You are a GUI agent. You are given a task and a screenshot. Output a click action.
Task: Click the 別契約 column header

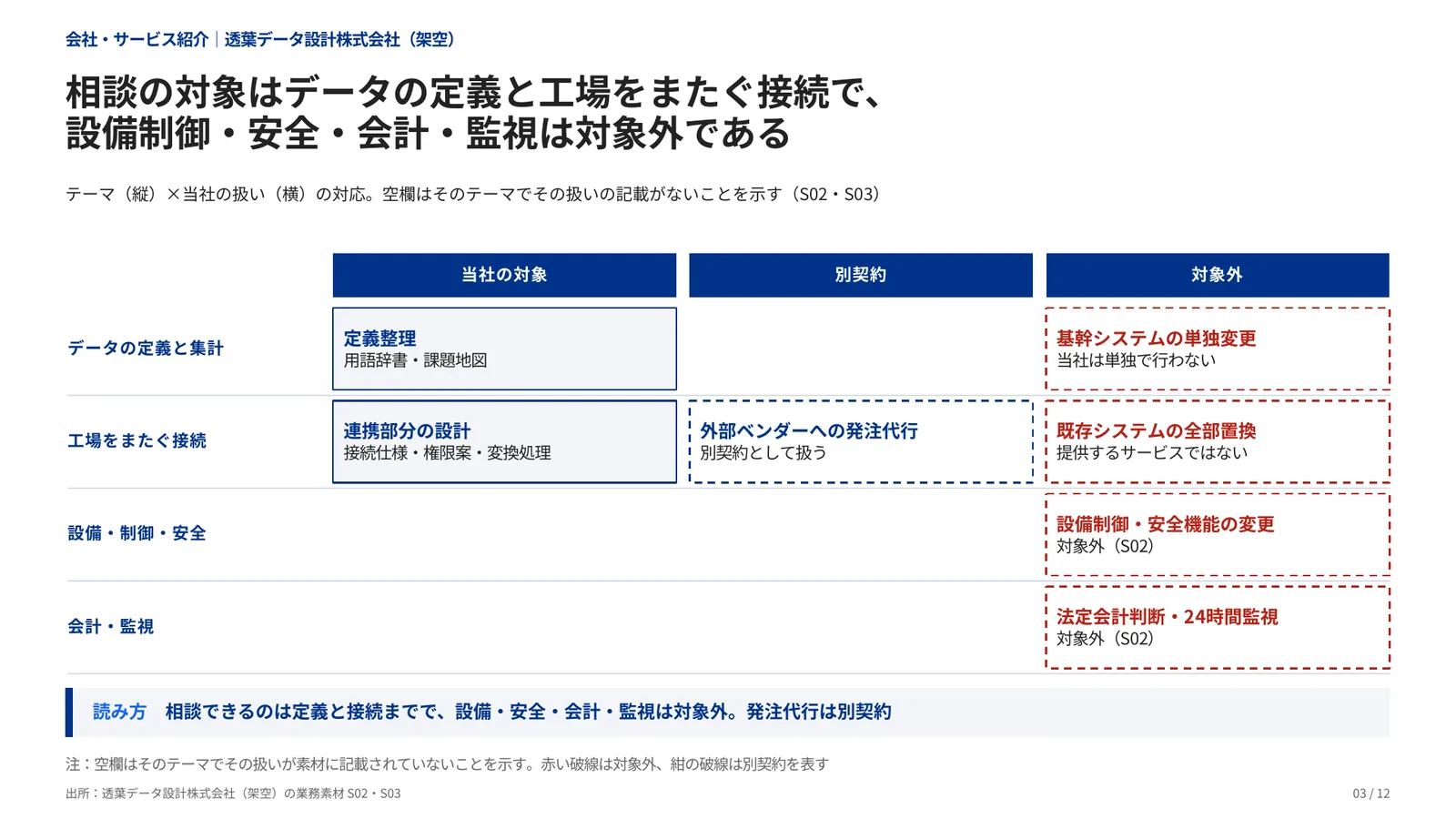click(x=861, y=275)
